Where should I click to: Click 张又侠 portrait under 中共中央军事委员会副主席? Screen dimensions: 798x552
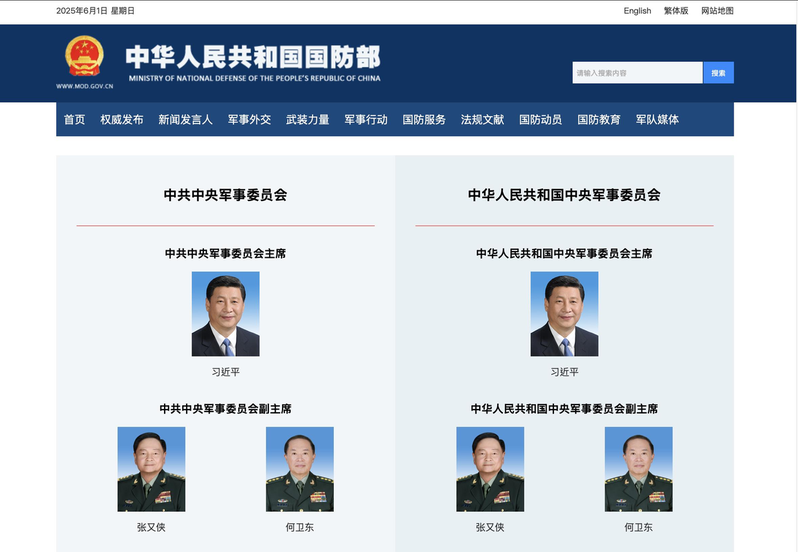pos(151,469)
